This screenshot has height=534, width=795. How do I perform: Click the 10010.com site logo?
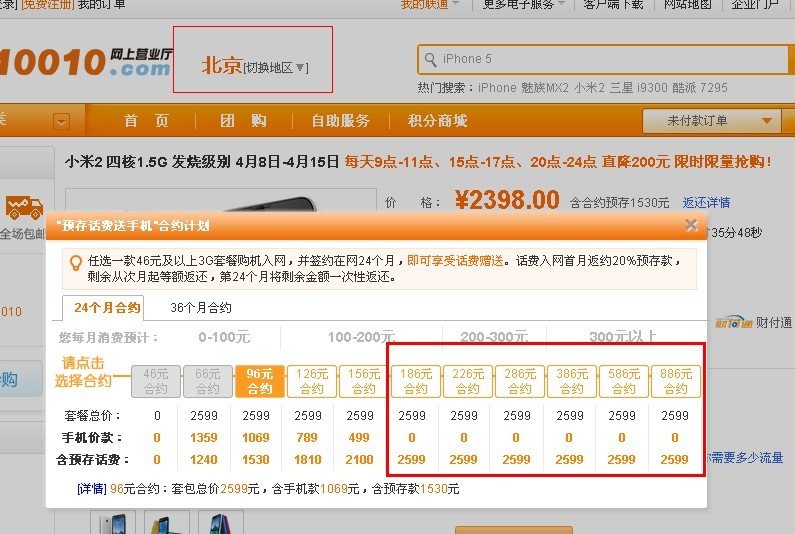[x=85, y=62]
